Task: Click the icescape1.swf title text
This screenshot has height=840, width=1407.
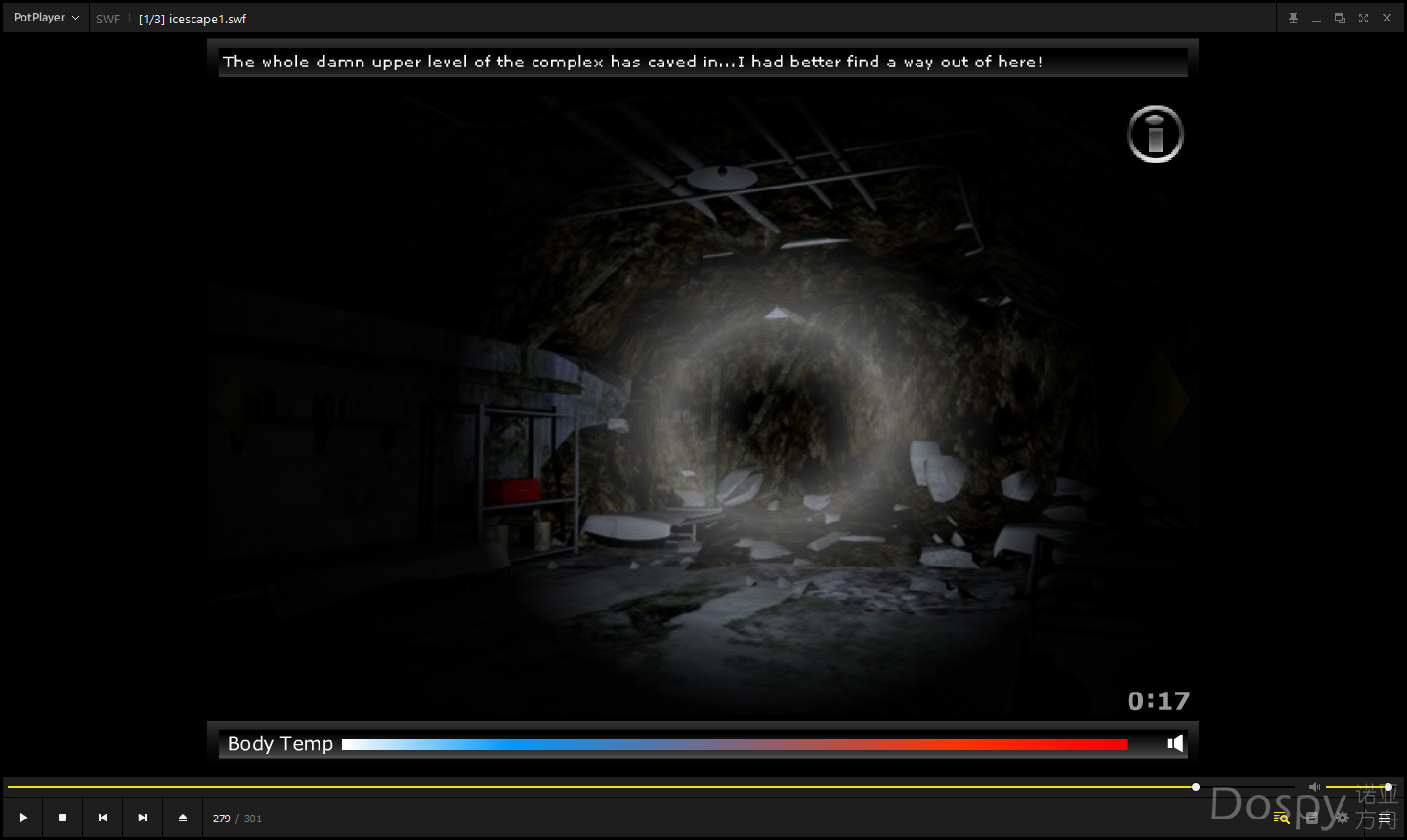Action: click(192, 19)
